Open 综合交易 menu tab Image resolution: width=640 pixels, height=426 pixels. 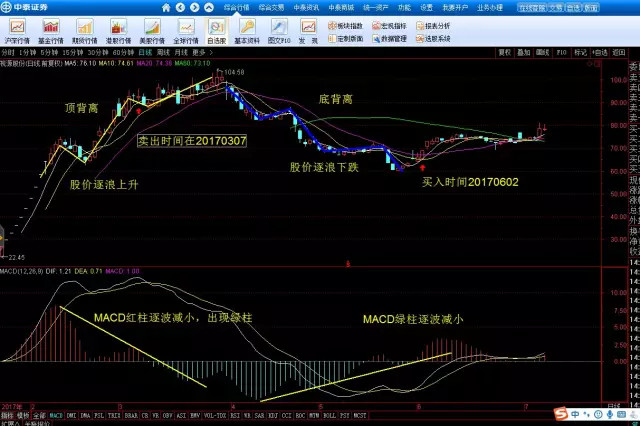coord(271,7)
